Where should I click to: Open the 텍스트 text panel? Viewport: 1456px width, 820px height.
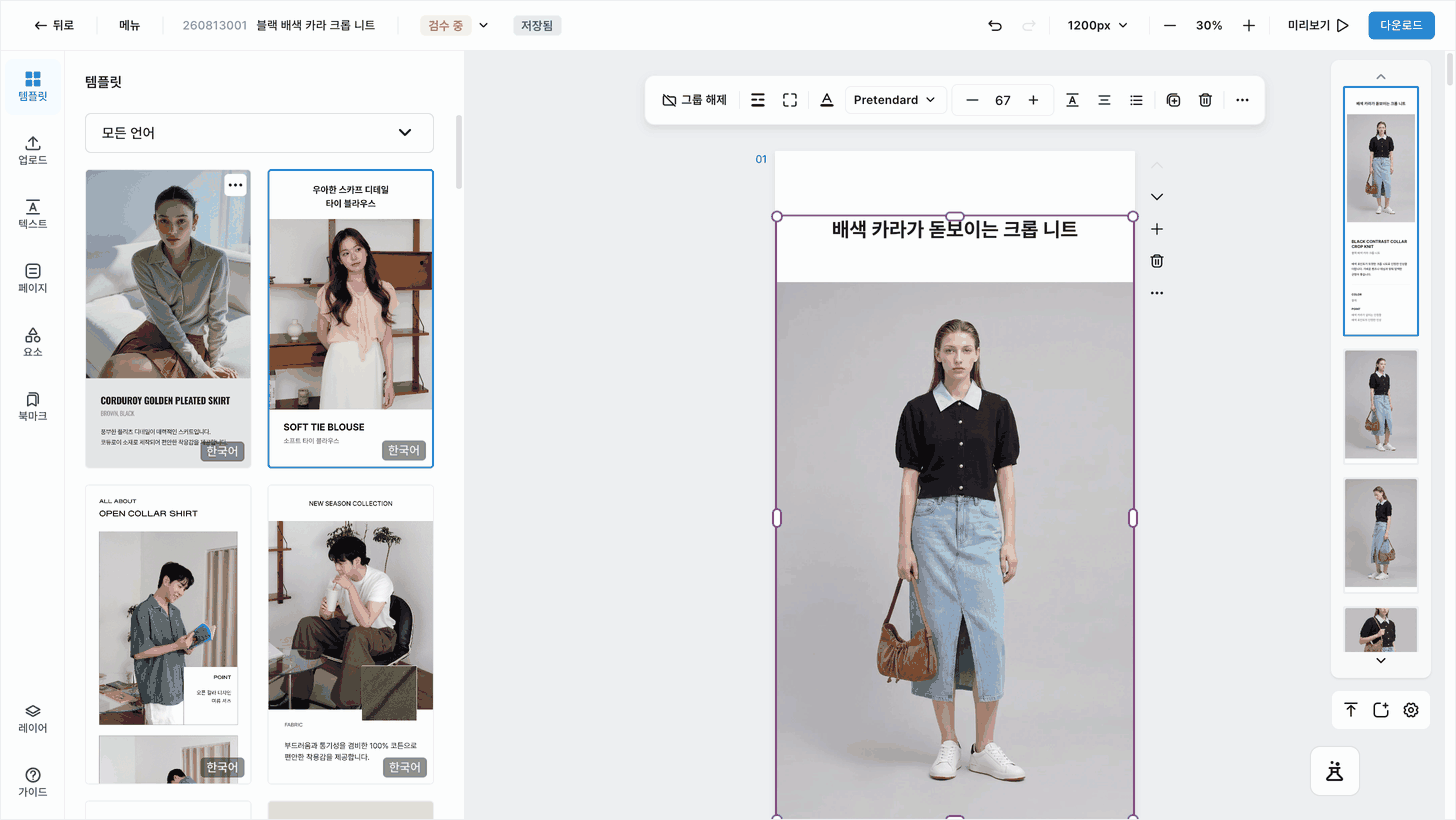(33, 215)
